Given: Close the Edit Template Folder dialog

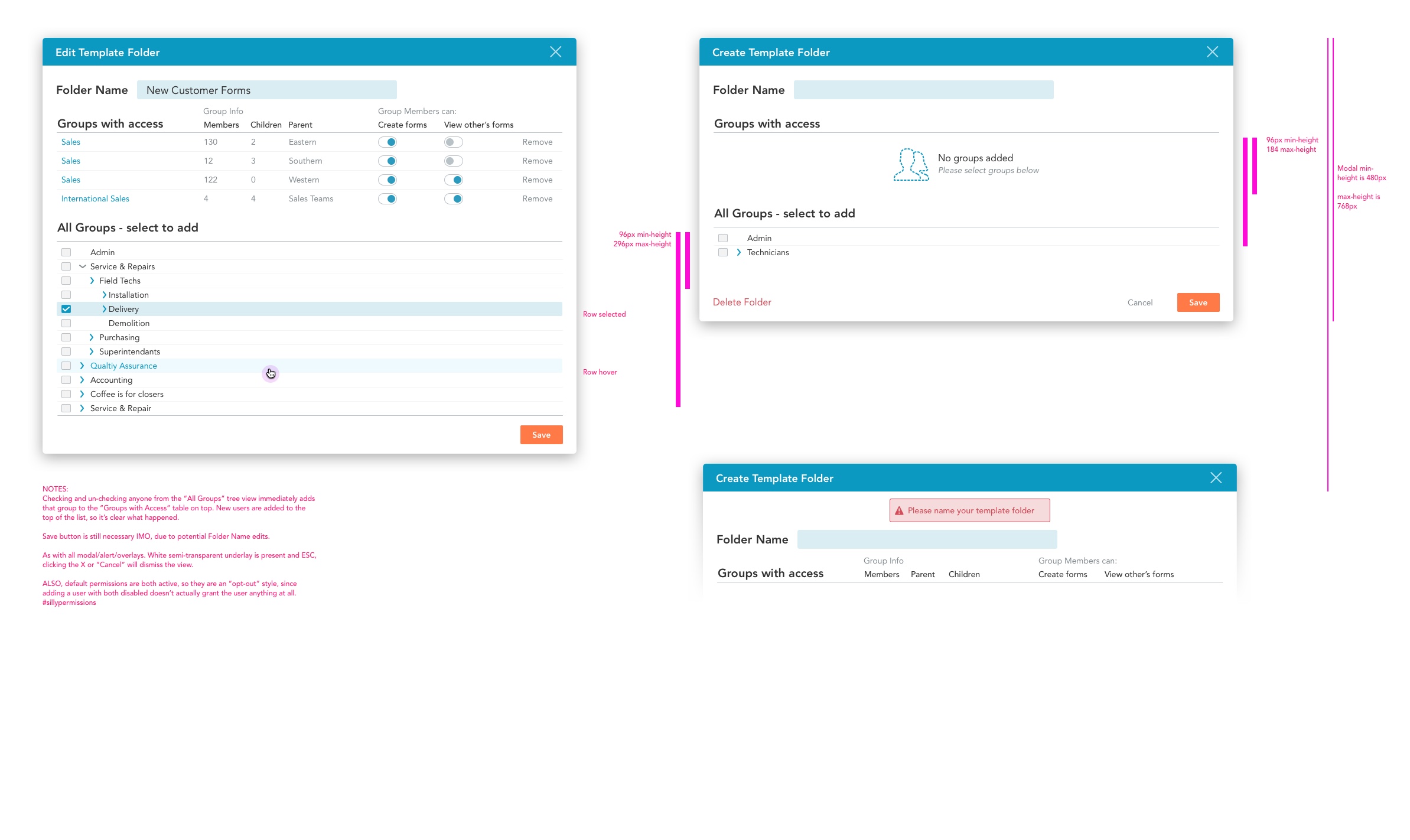Looking at the screenshot, I should click(555, 52).
